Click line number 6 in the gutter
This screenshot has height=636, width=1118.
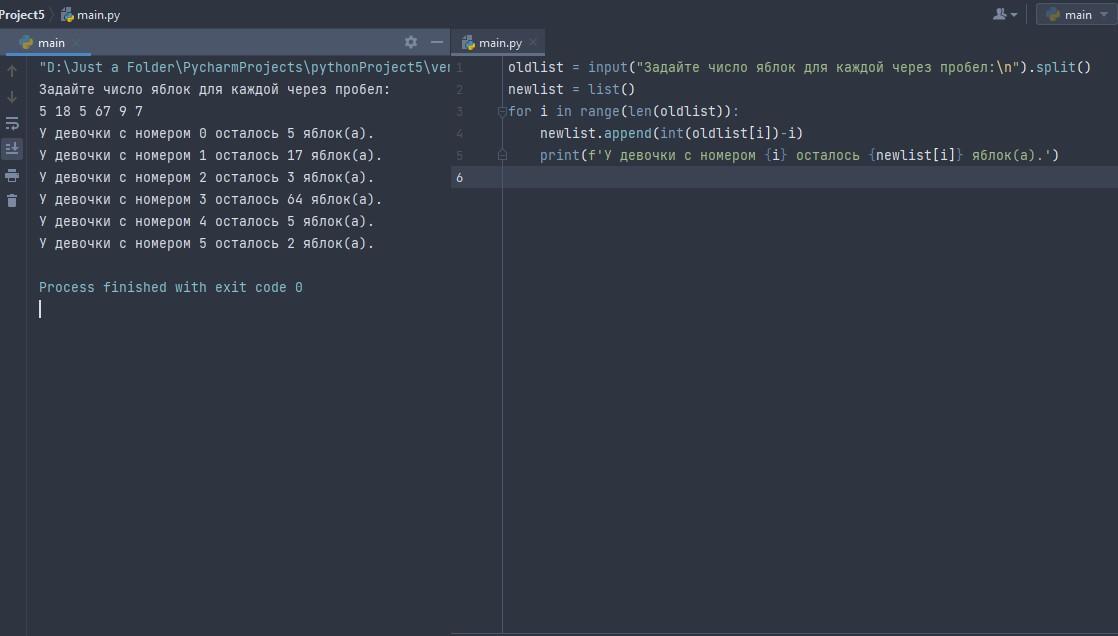tap(459, 177)
